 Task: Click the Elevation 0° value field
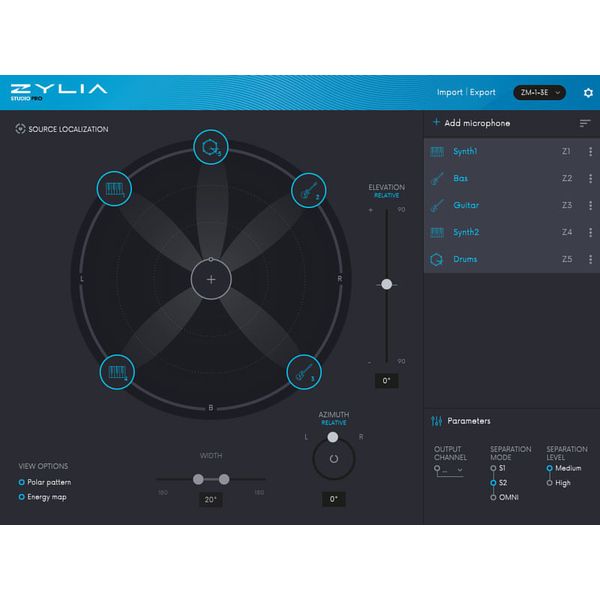point(386,381)
